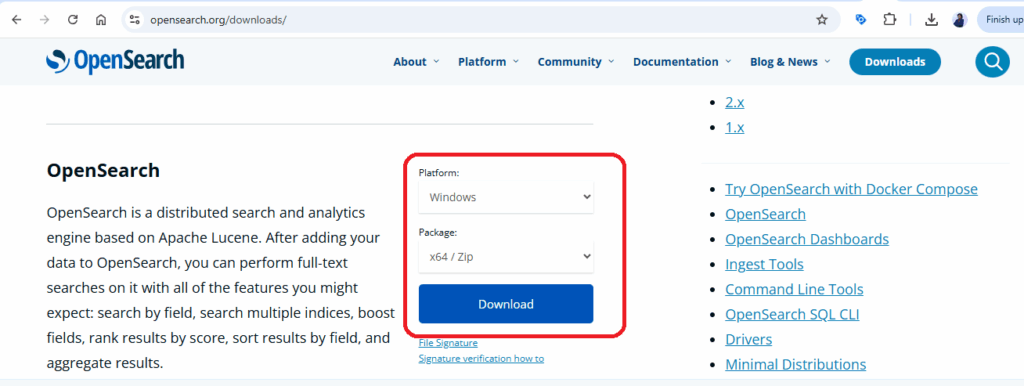Open the blue extension icon beside the star

pyautogui.click(x=861, y=20)
